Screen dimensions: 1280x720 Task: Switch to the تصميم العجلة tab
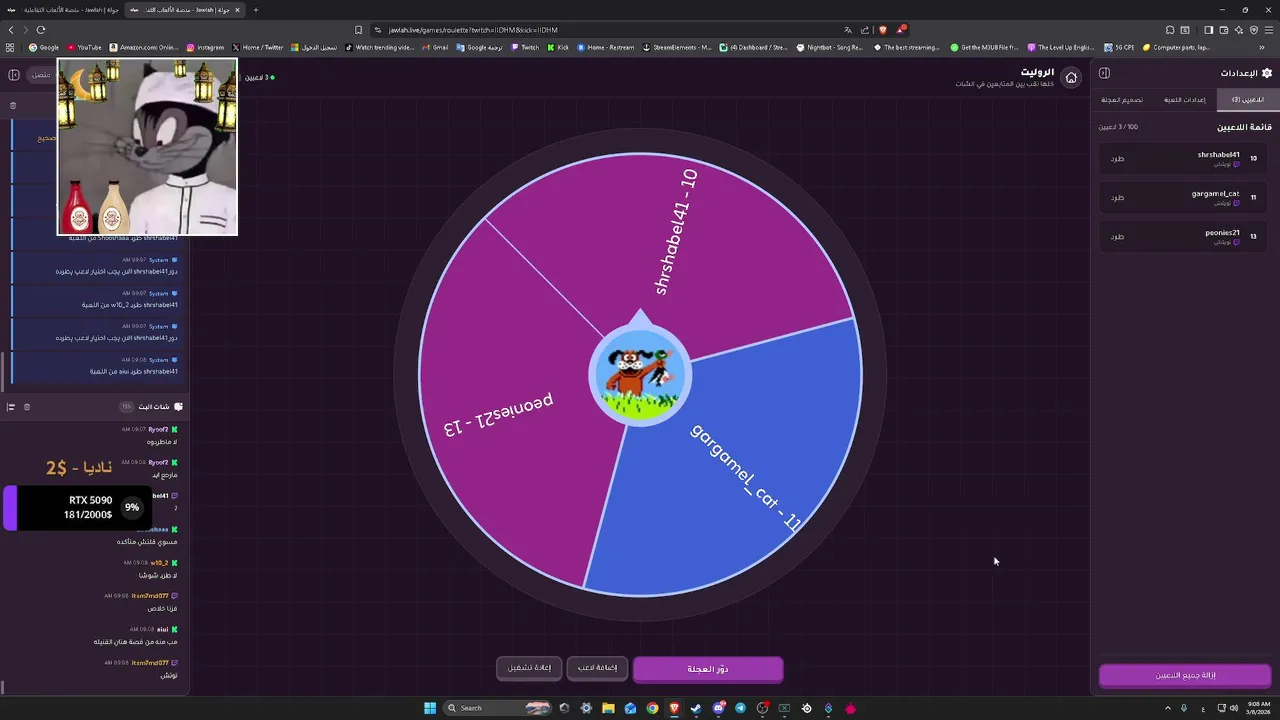coord(1122,100)
